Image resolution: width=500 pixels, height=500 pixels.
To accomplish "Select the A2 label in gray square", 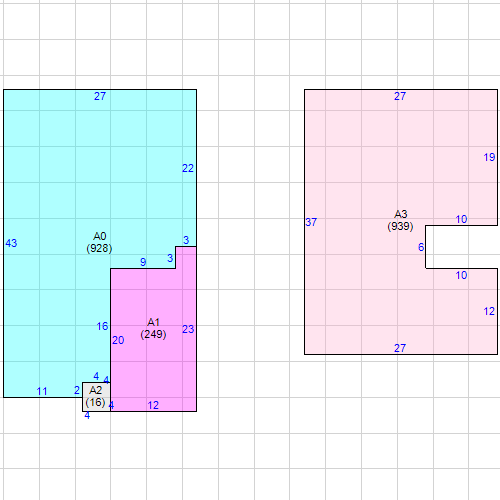I will click(x=95, y=390).
